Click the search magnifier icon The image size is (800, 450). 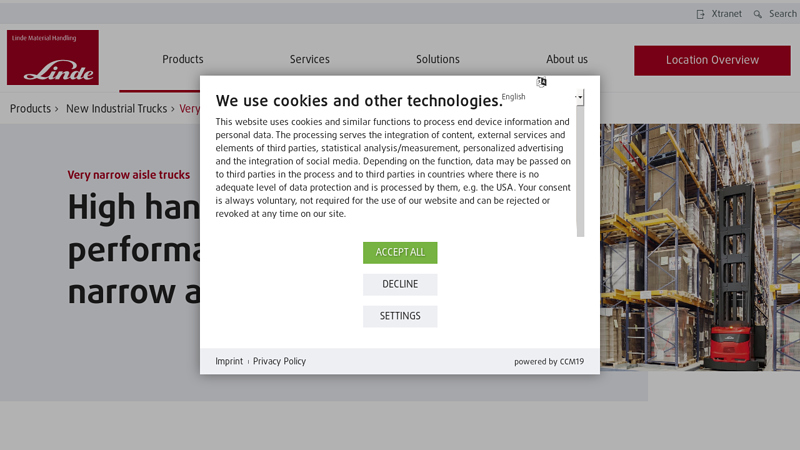click(758, 14)
